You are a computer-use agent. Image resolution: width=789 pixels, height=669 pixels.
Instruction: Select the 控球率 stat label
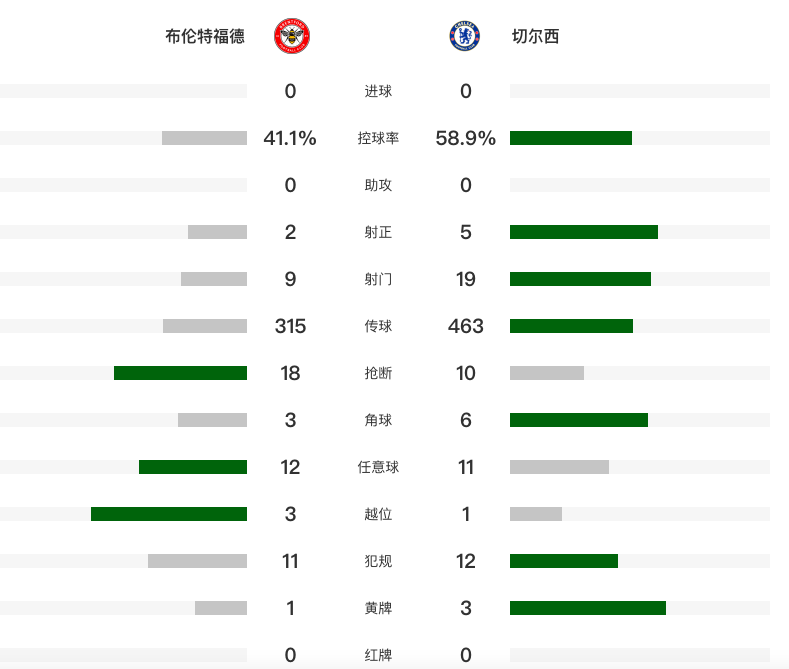point(378,138)
